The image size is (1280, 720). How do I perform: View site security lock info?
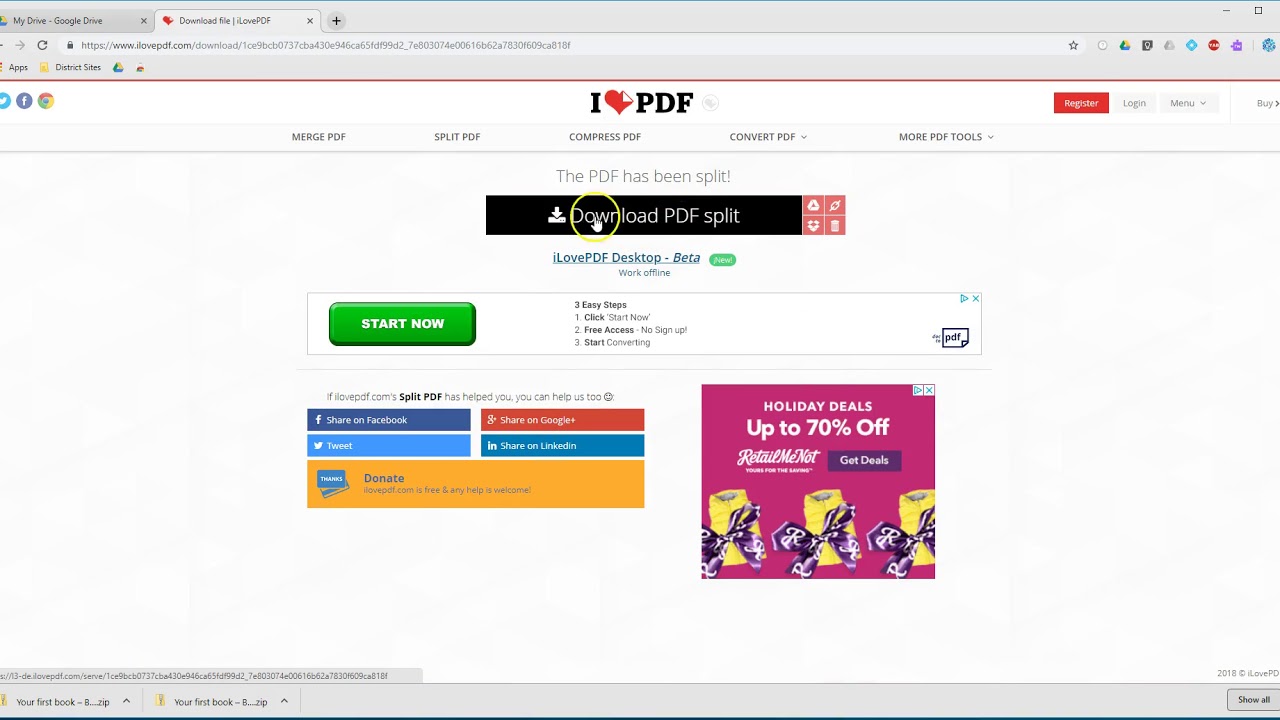point(70,45)
